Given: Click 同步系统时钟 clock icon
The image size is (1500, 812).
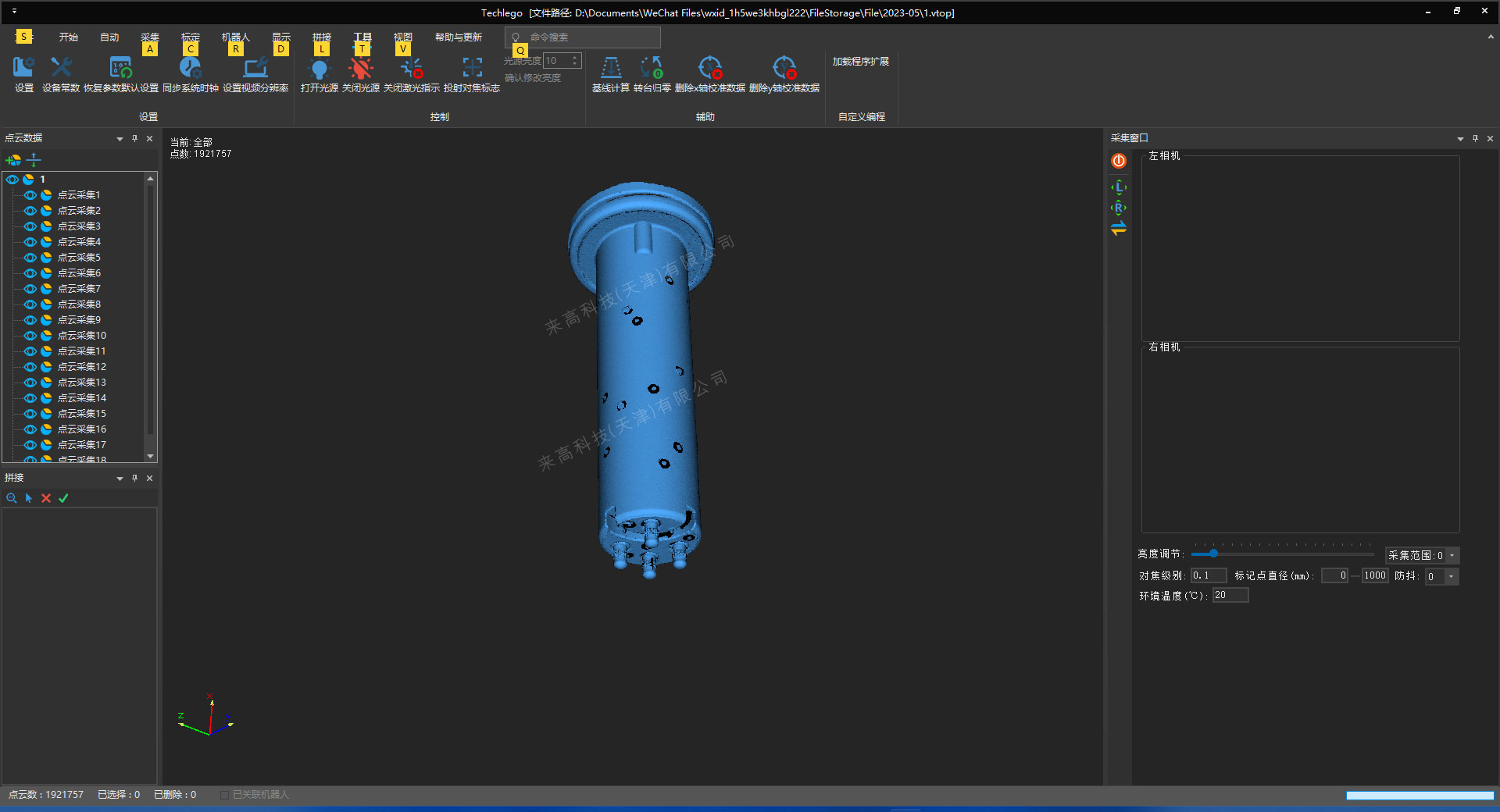Looking at the screenshot, I should 190,69.
